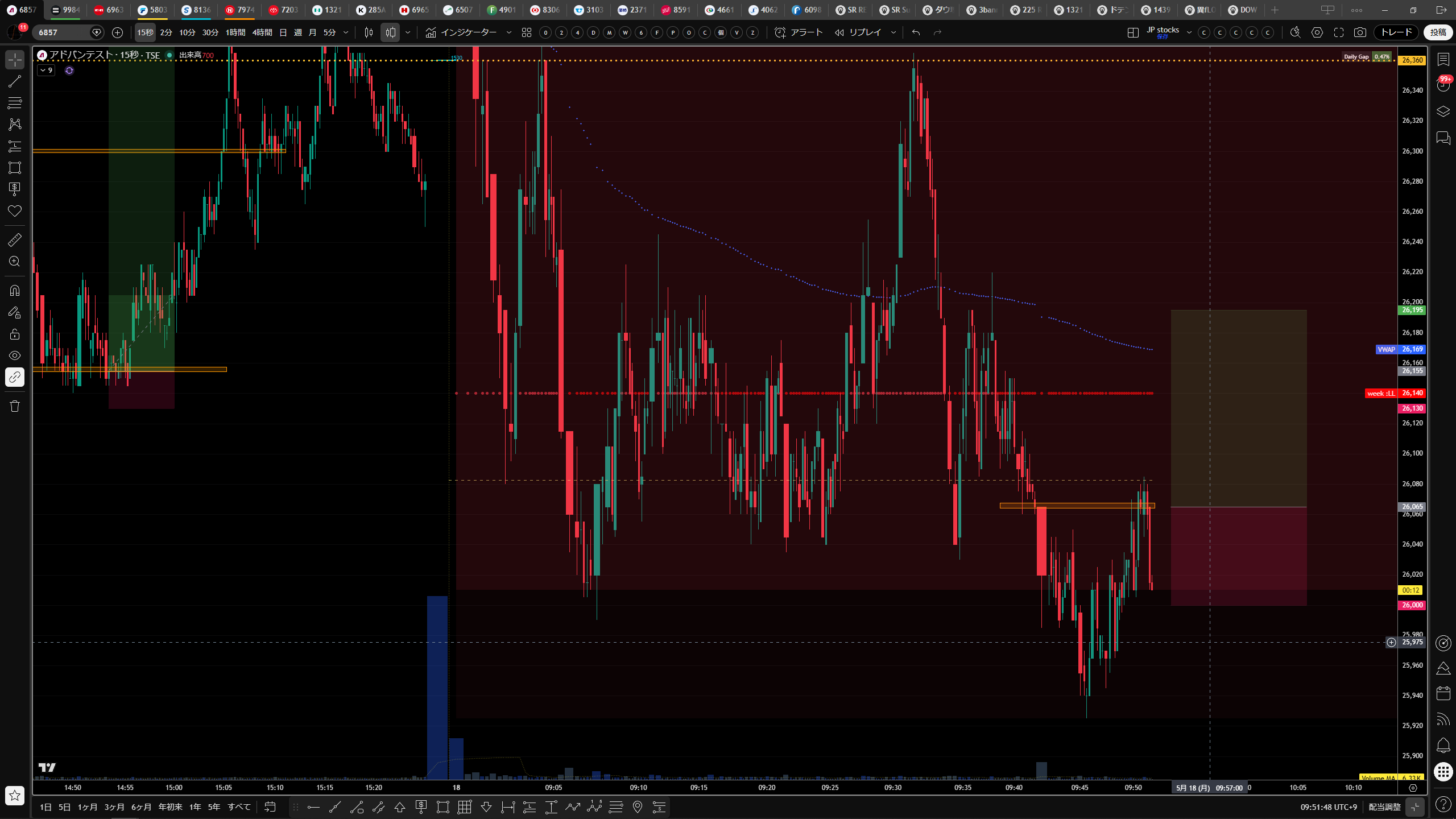Click the アラート alert button
Image resolution: width=1456 pixels, height=819 pixels.
click(x=799, y=32)
